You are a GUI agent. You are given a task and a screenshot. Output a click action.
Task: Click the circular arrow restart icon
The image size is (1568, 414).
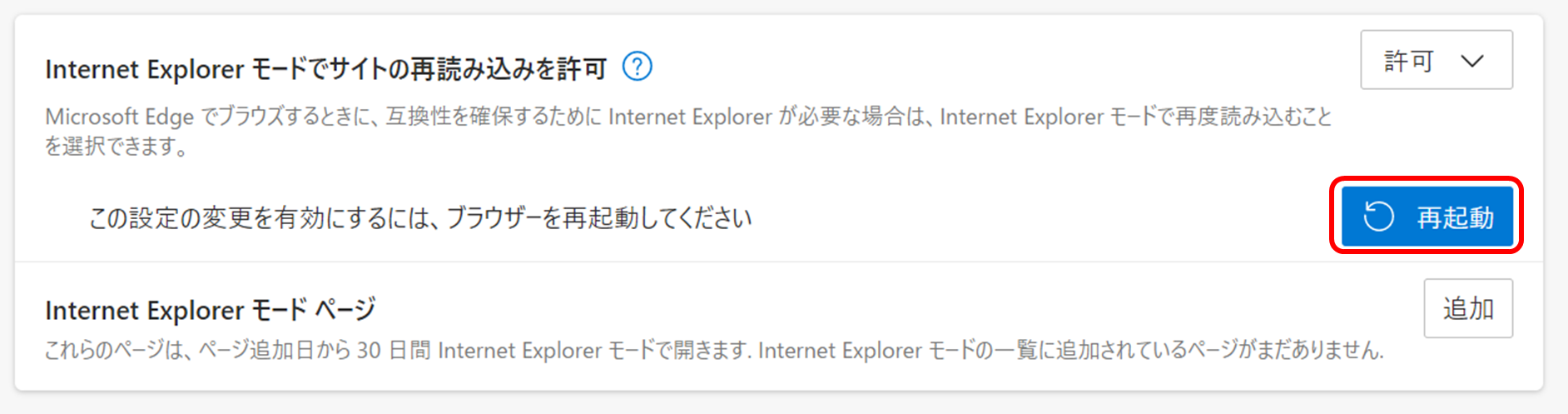click(x=1378, y=217)
